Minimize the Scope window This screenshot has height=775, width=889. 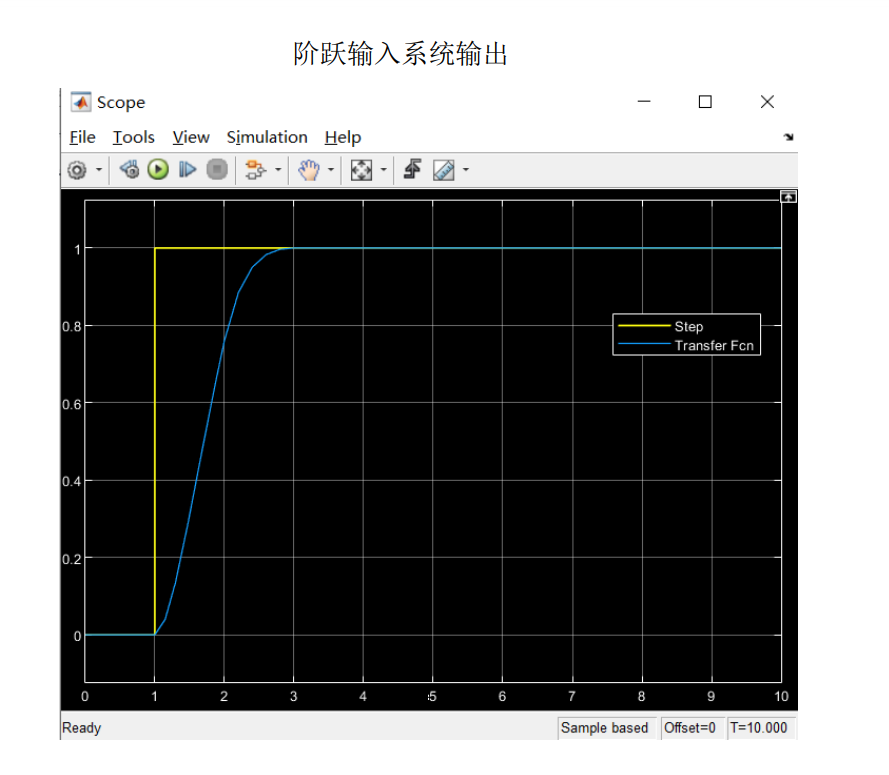tap(644, 101)
